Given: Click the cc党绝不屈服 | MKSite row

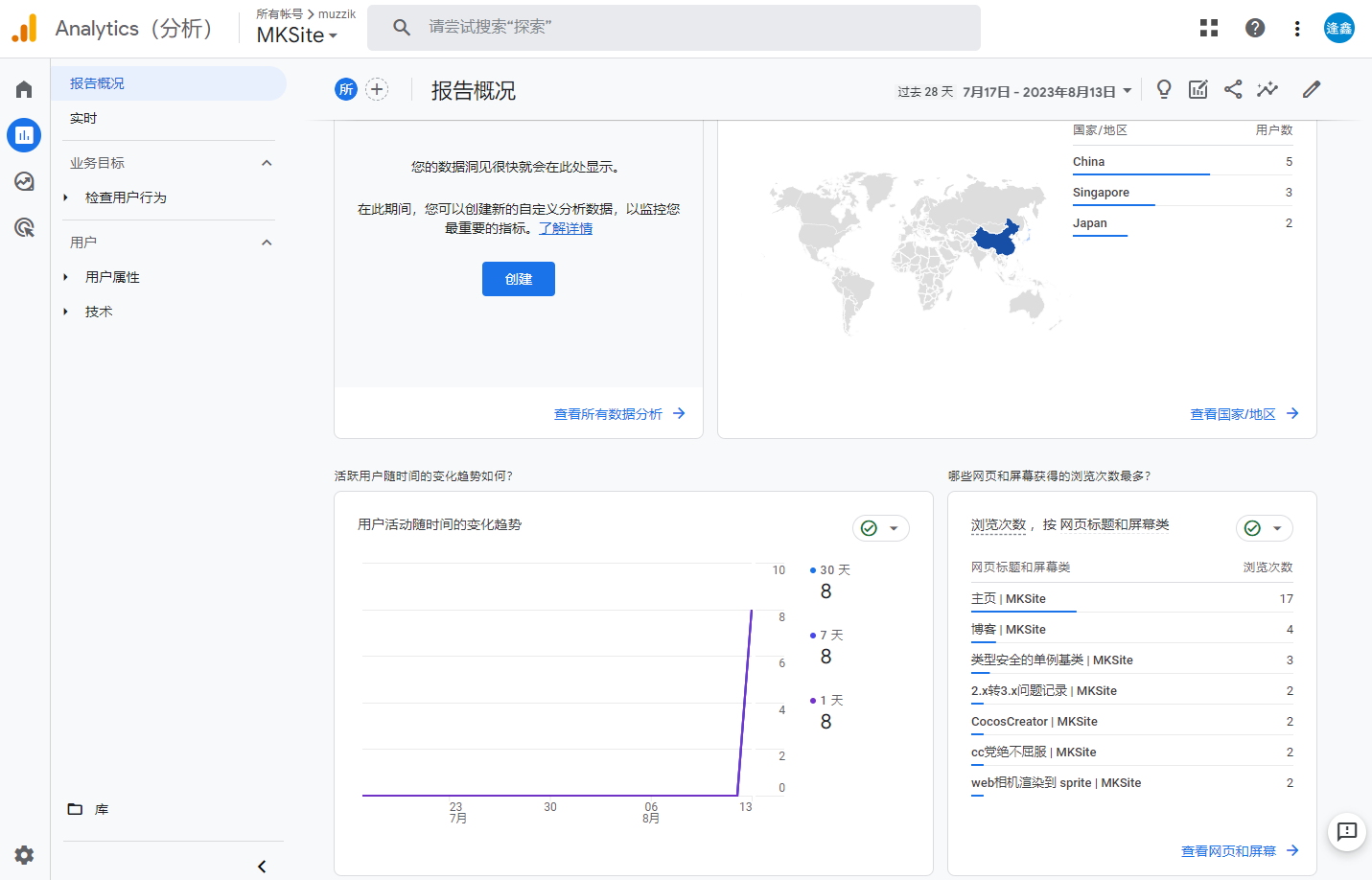Looking at the screenshot, I should 1132,753.
